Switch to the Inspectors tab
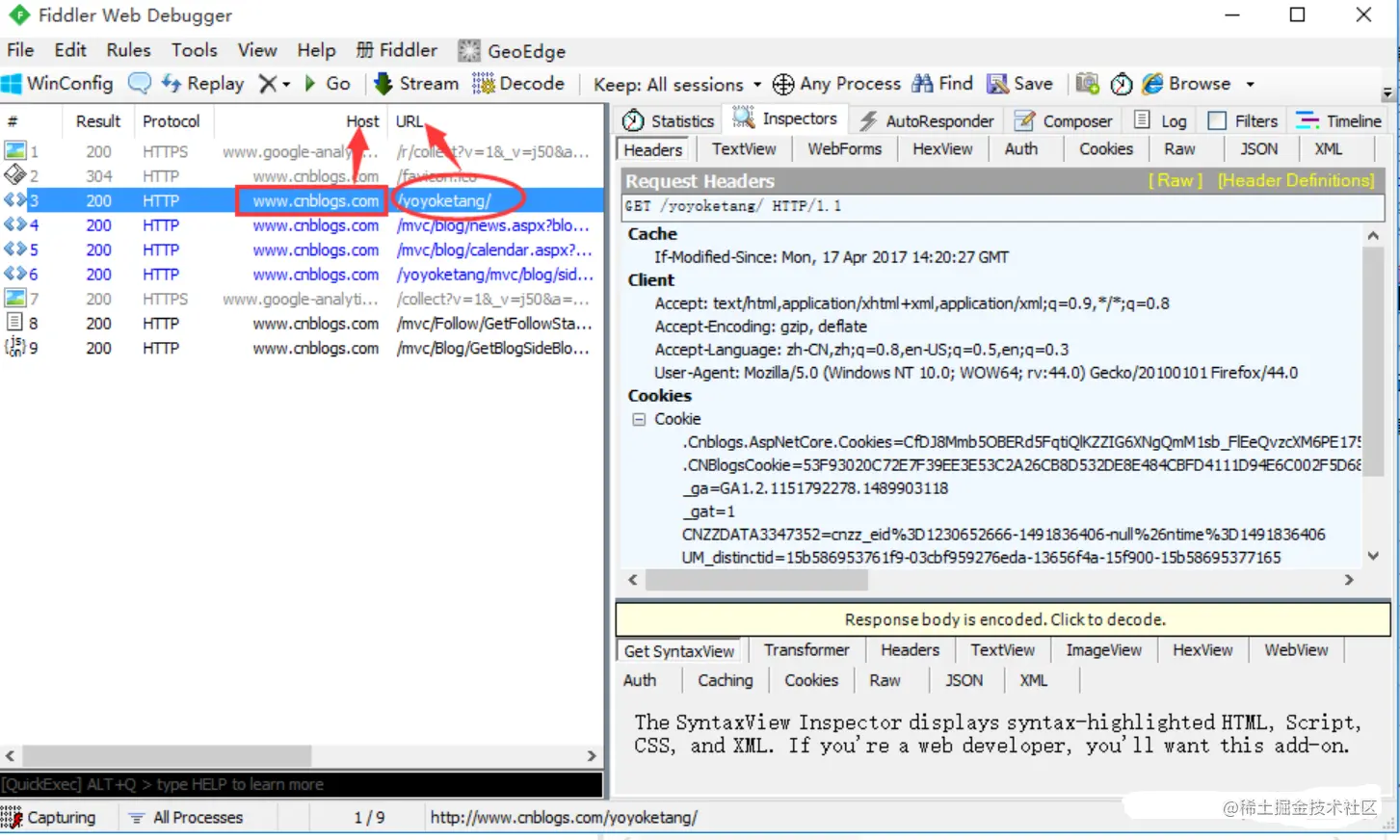Image resolution: width=1400 pixels, height=840 pixels. (x=785, y=118)
